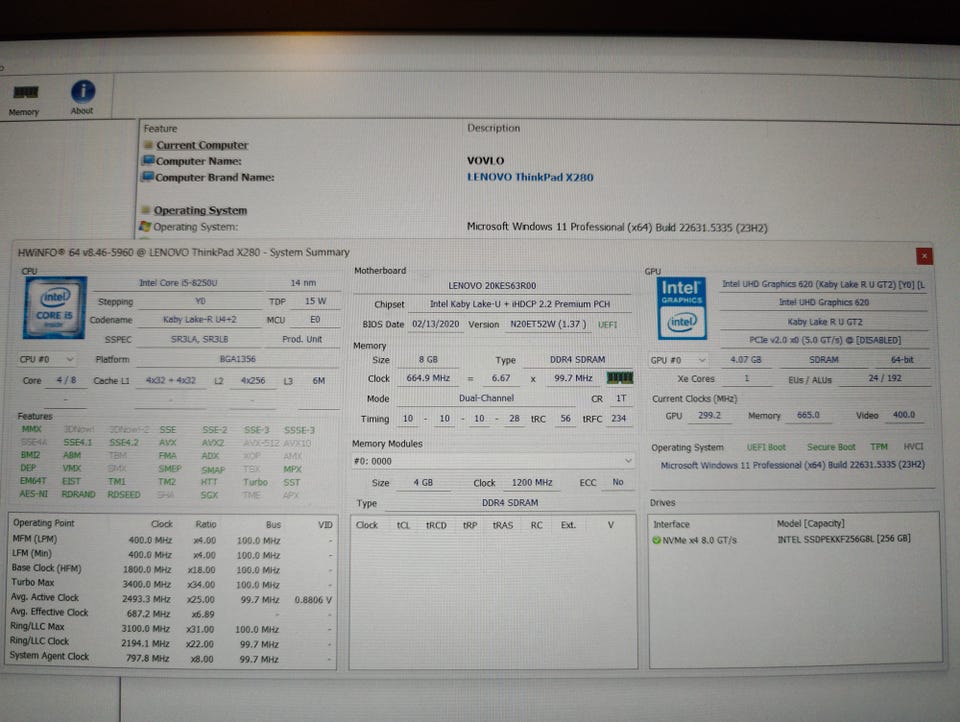Click the memory size 8 GB field
960x722 pixels.
[428, 359]
